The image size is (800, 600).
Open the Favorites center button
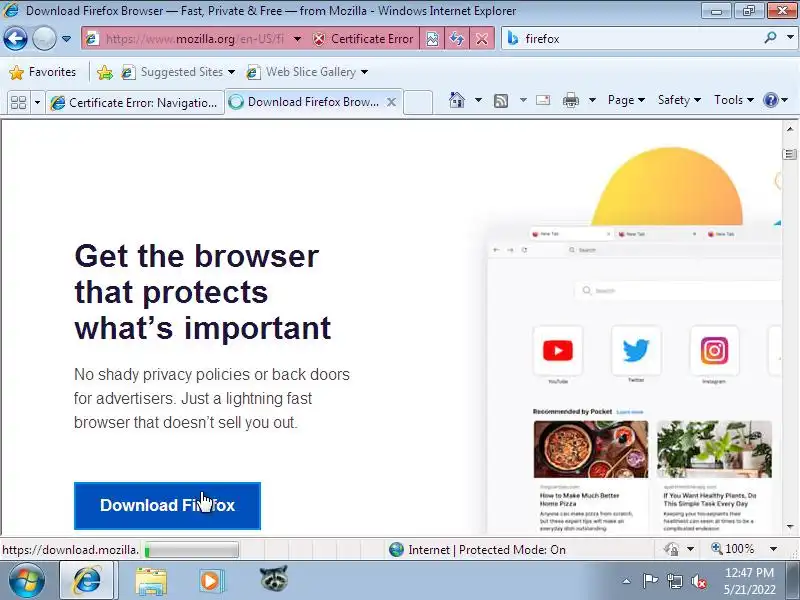[x=43, y=72]
